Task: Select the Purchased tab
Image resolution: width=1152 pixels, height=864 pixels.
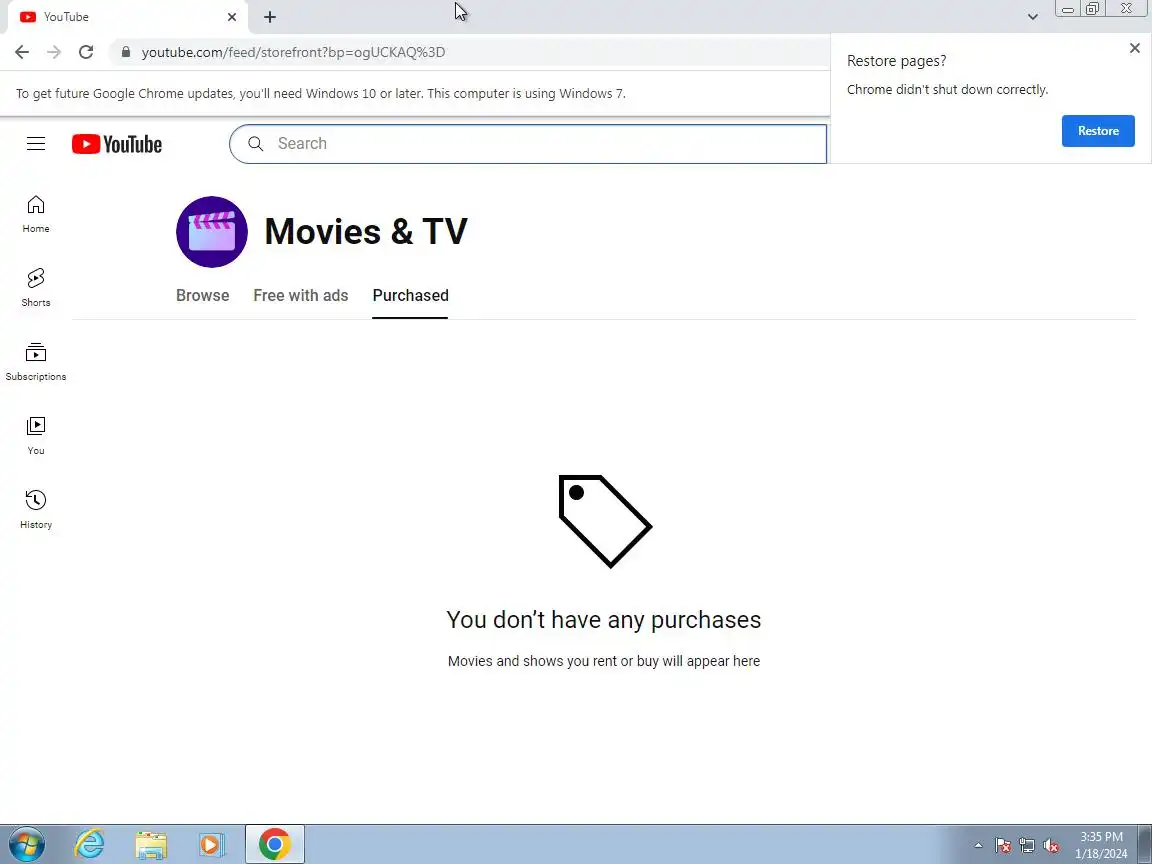Action: point(410,295)
